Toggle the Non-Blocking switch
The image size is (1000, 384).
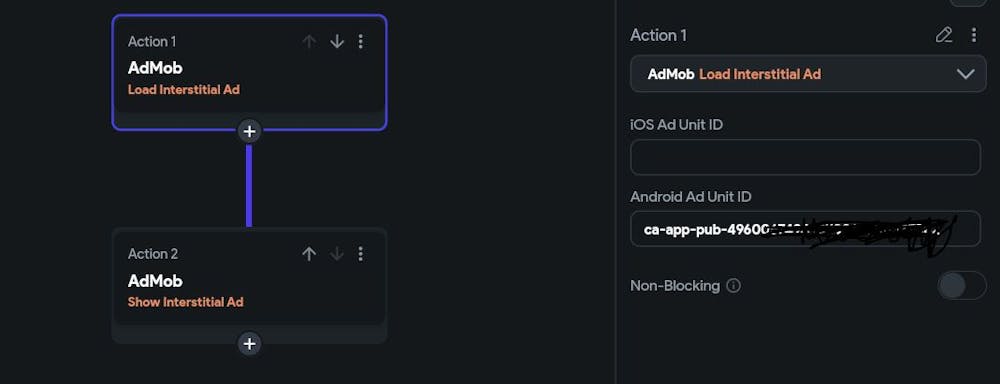[x=962, y=285]
